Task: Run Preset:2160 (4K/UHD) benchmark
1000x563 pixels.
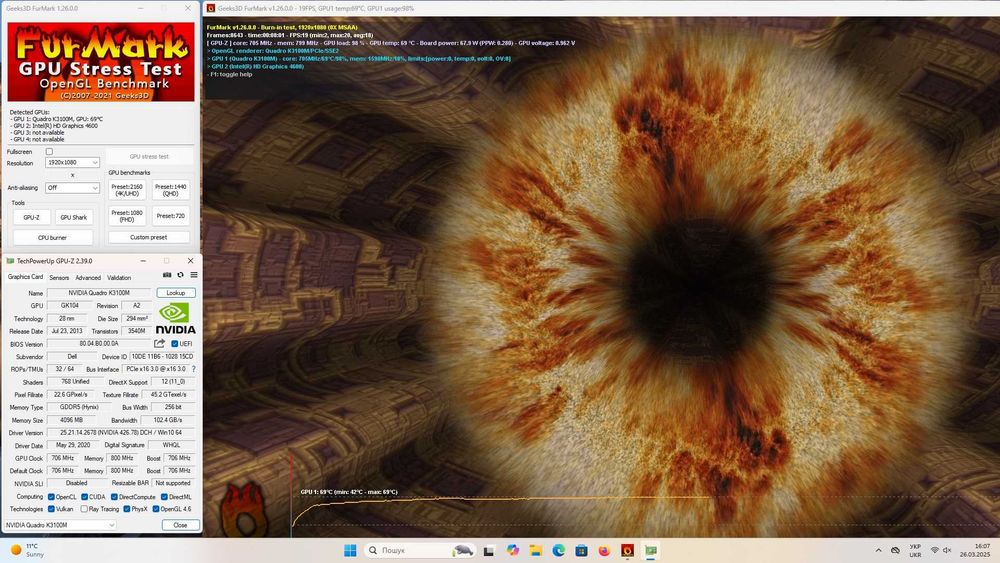Action: pos(127,190)
